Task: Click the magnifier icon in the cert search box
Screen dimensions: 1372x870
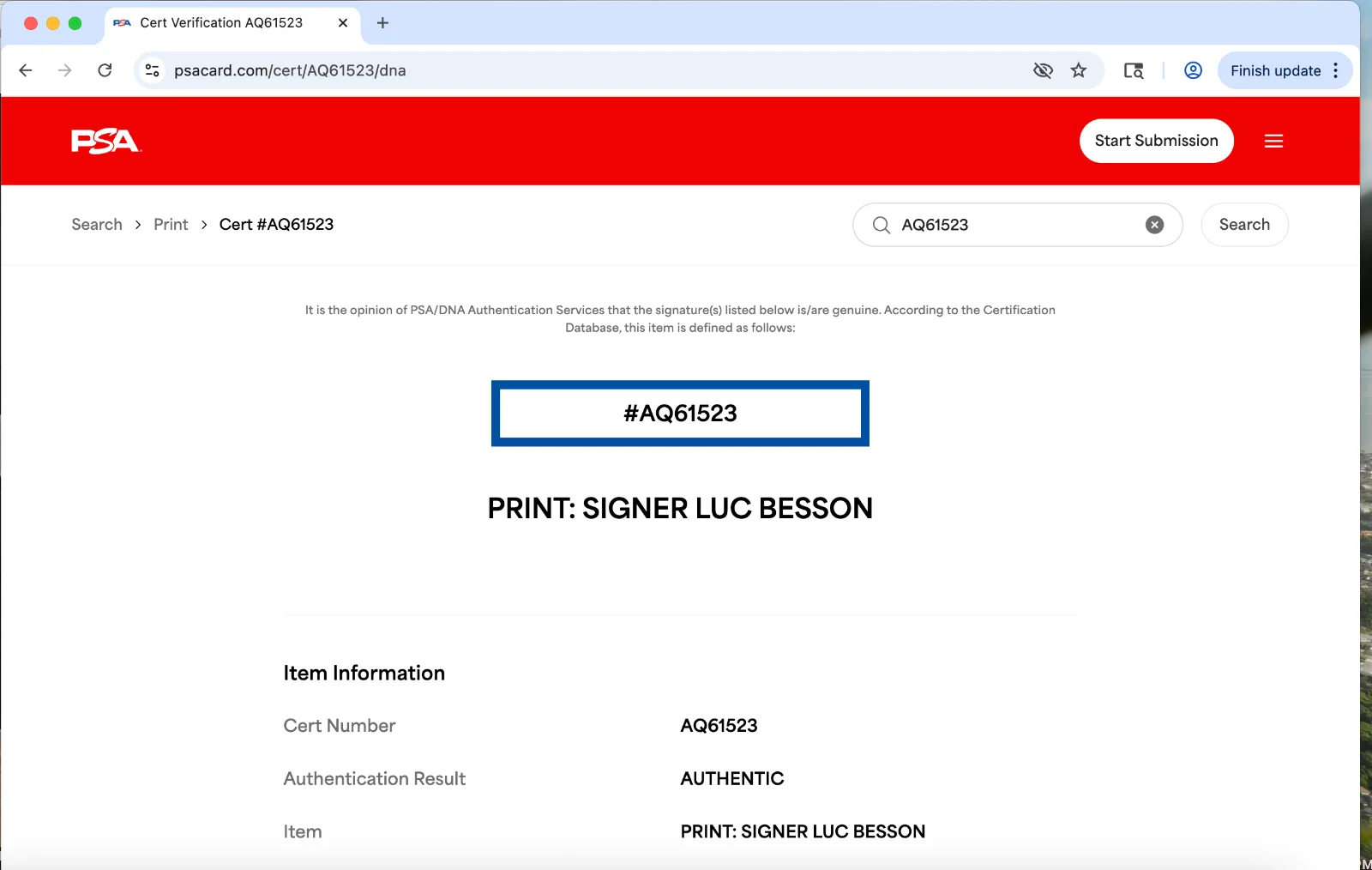Action: 881,225
